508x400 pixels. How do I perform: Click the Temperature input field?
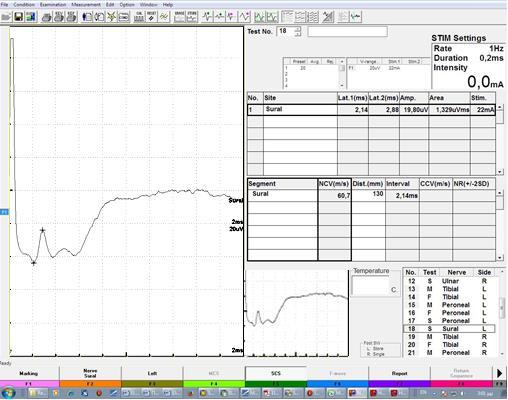370,286
